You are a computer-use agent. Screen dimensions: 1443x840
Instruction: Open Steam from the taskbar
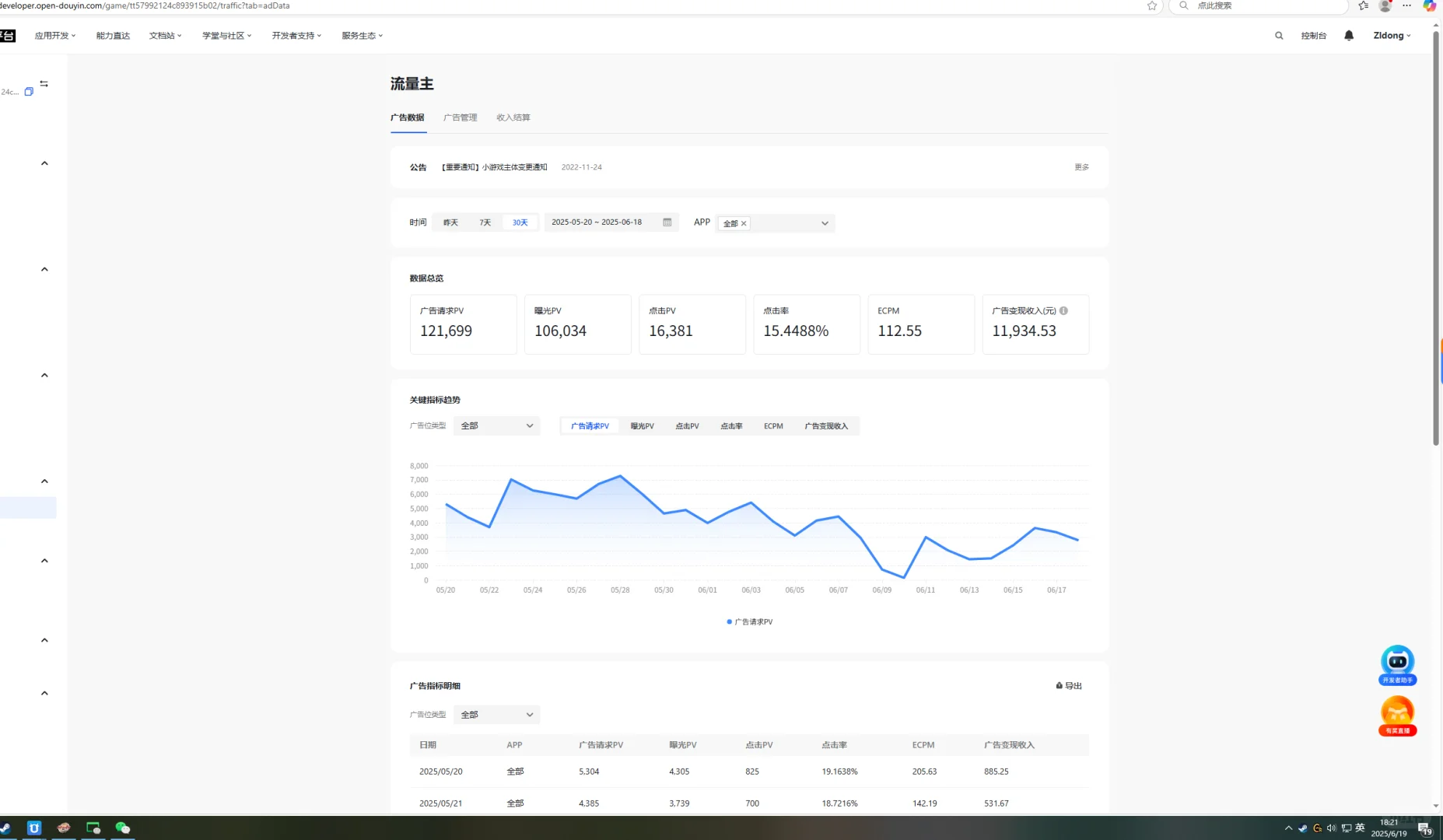coord(5,828)
